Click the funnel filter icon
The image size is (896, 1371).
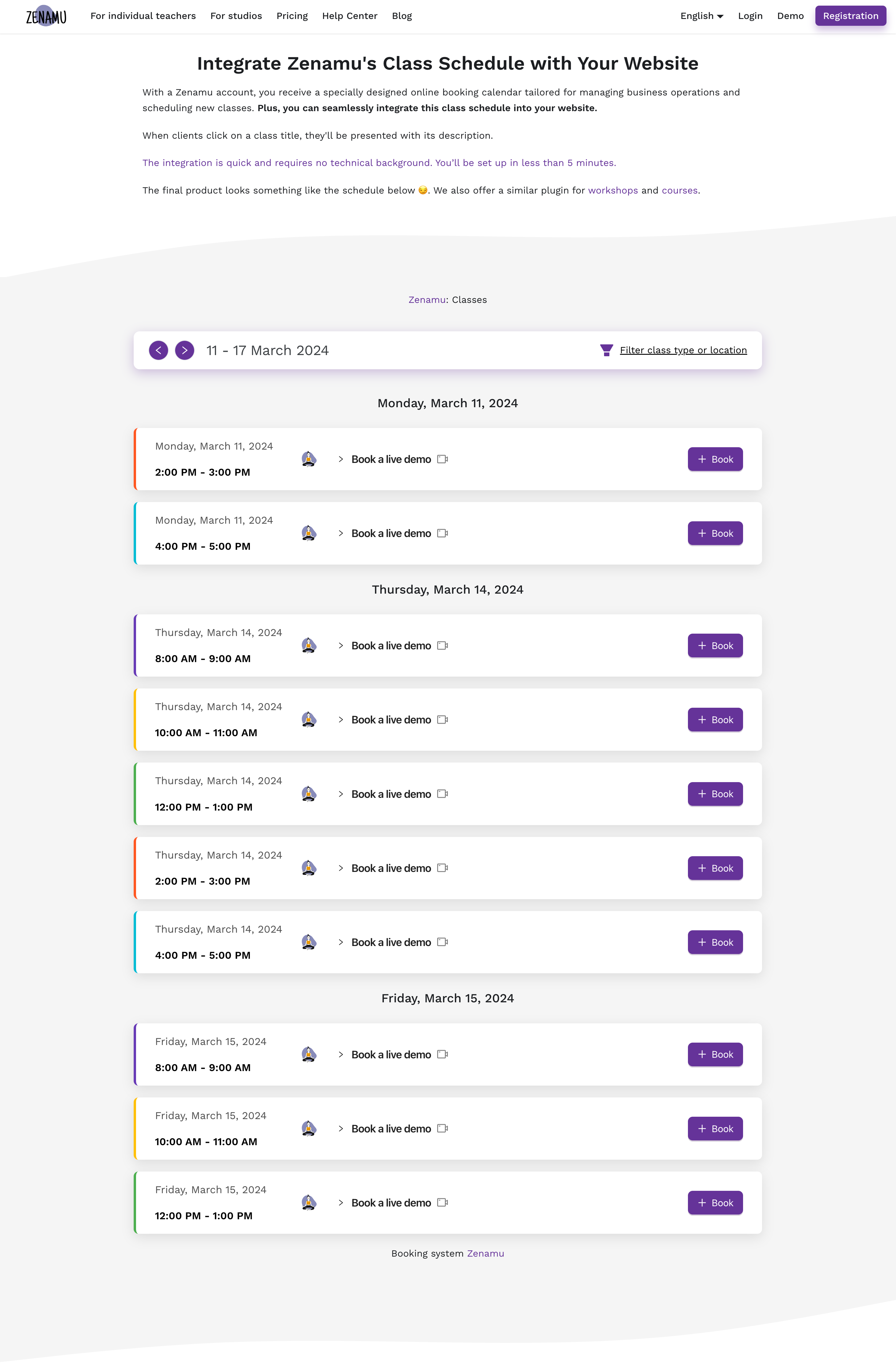(x=606, y=350)
